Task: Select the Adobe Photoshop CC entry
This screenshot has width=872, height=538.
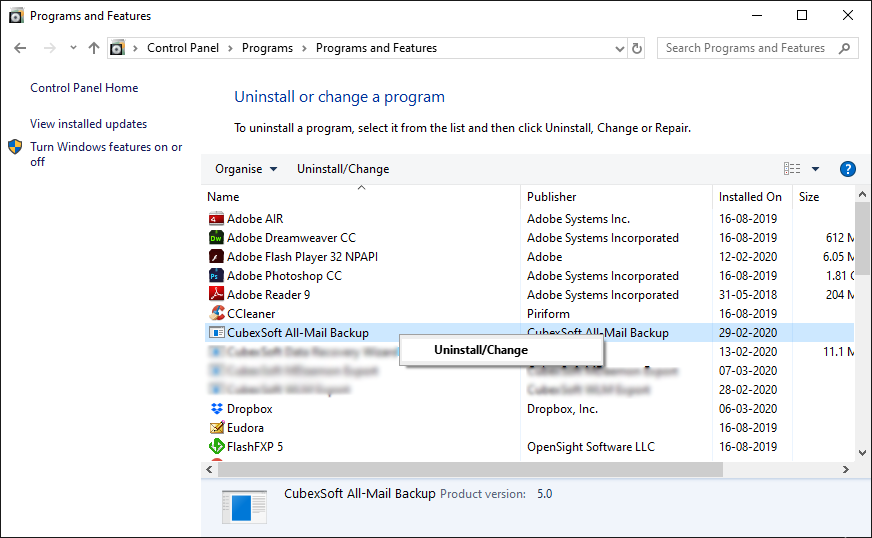Action: point(284,275)
